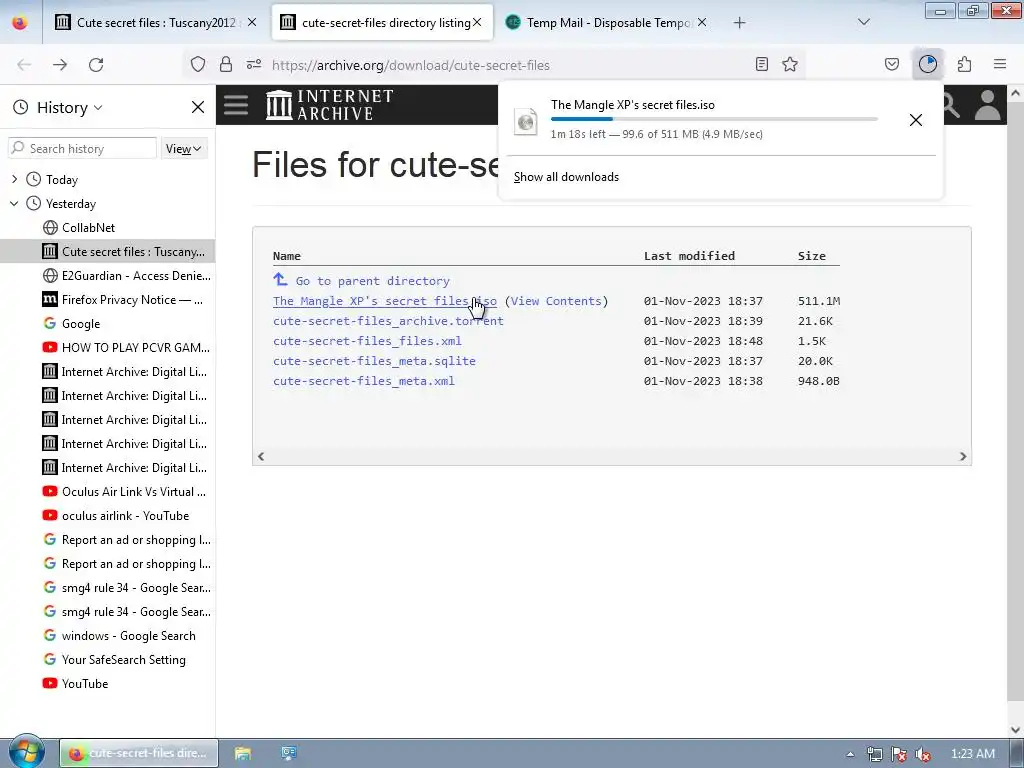The image size is (1024, 768).
Task: Toggle reader view icon
Action: click(761, 65)
